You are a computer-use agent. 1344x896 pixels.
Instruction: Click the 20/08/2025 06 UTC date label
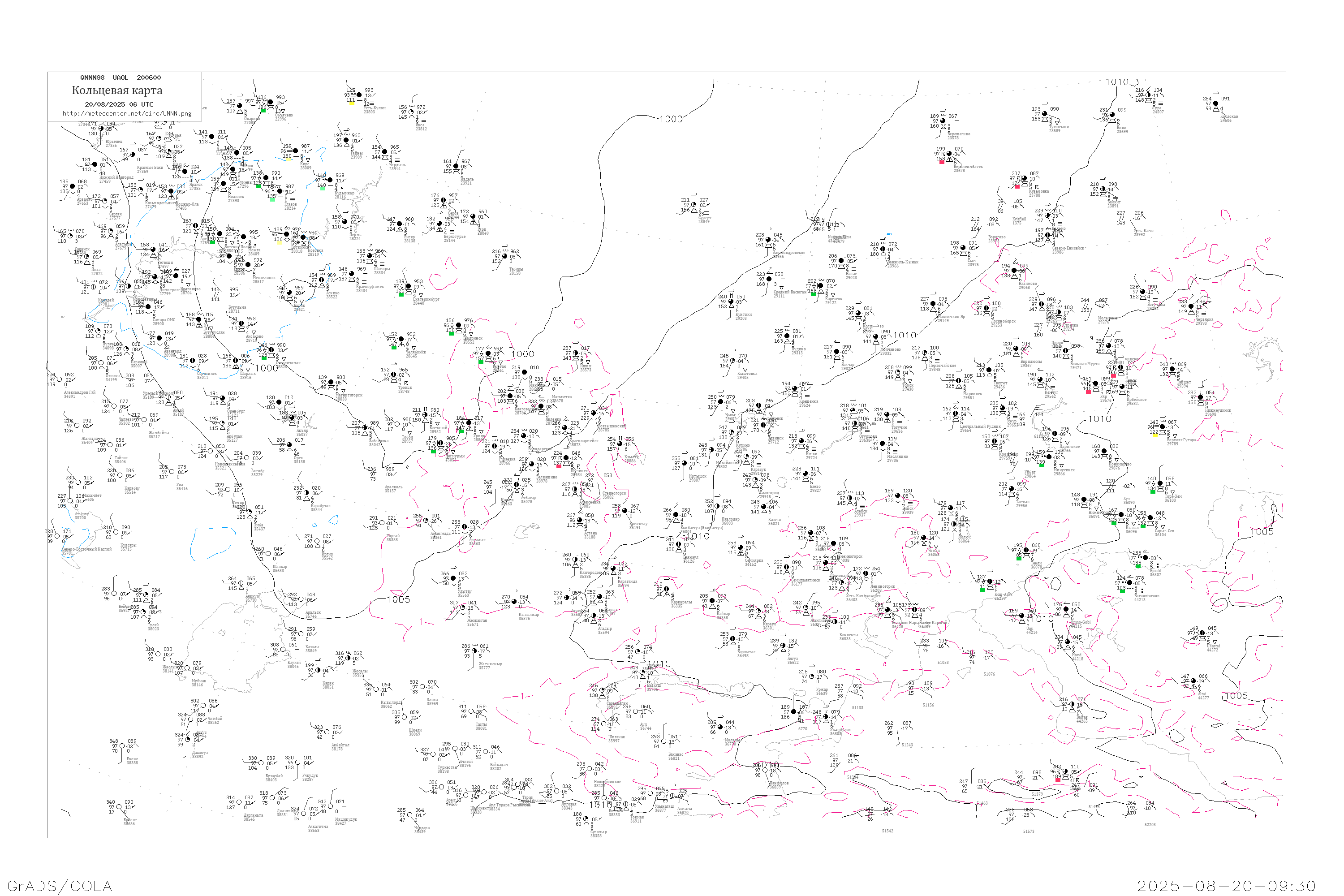coord(119,104)
